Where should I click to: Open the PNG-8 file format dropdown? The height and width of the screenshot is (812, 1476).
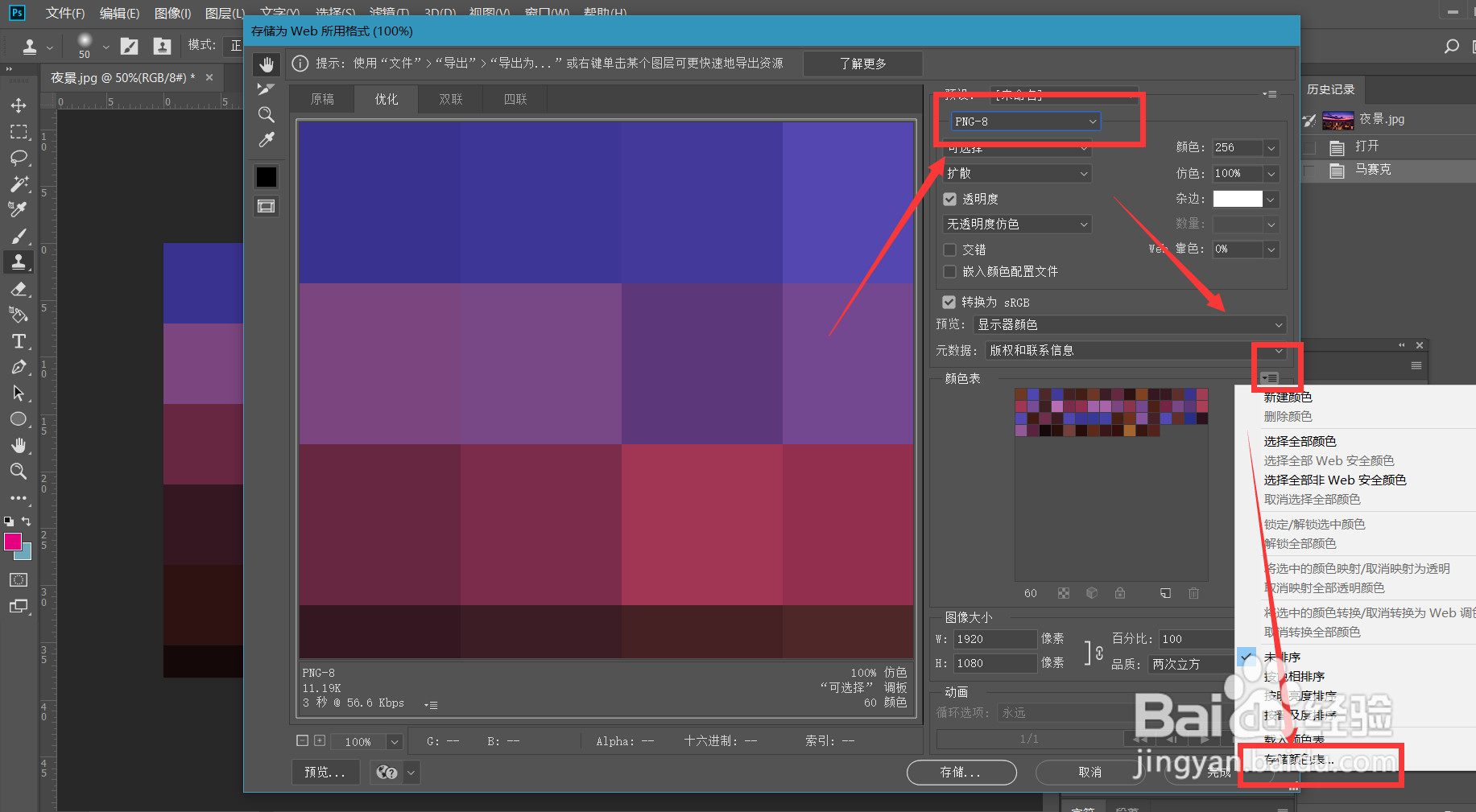click(1025, 122)
